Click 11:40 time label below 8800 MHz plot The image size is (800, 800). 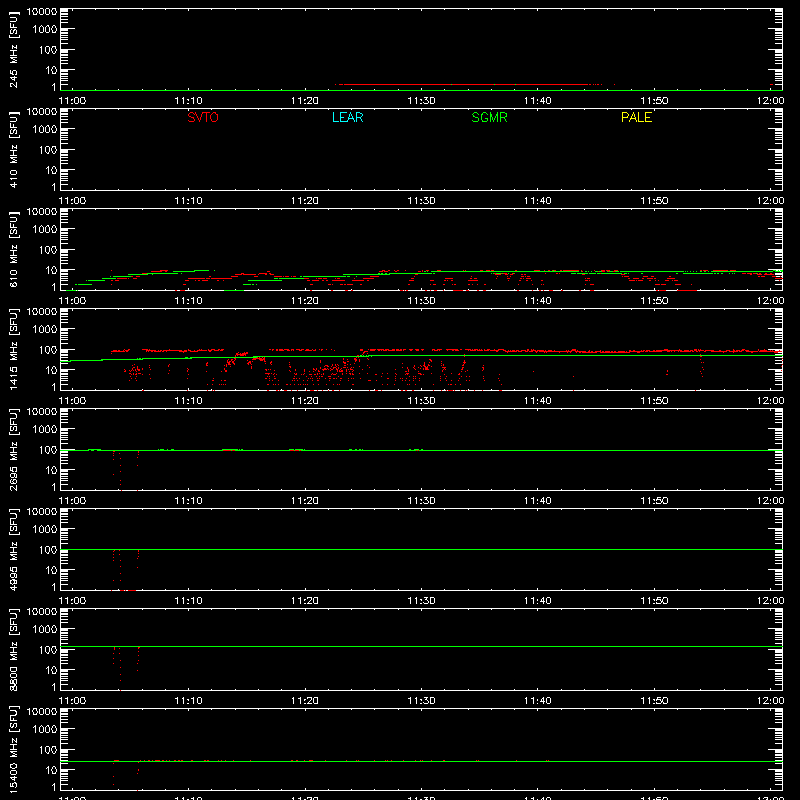click(538, 701)
